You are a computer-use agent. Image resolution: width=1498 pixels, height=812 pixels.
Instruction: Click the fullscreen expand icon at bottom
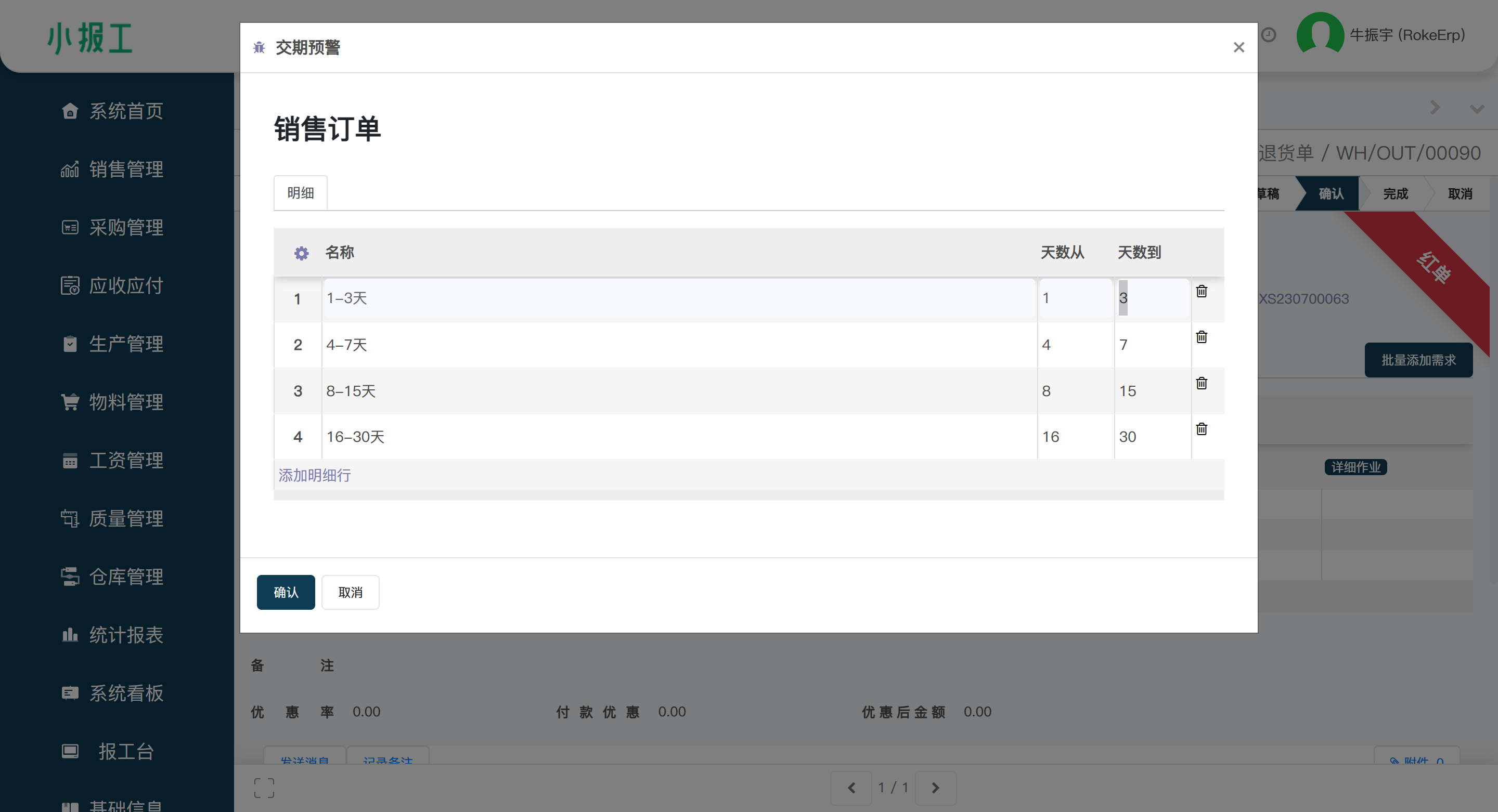[x=264, y=788]
